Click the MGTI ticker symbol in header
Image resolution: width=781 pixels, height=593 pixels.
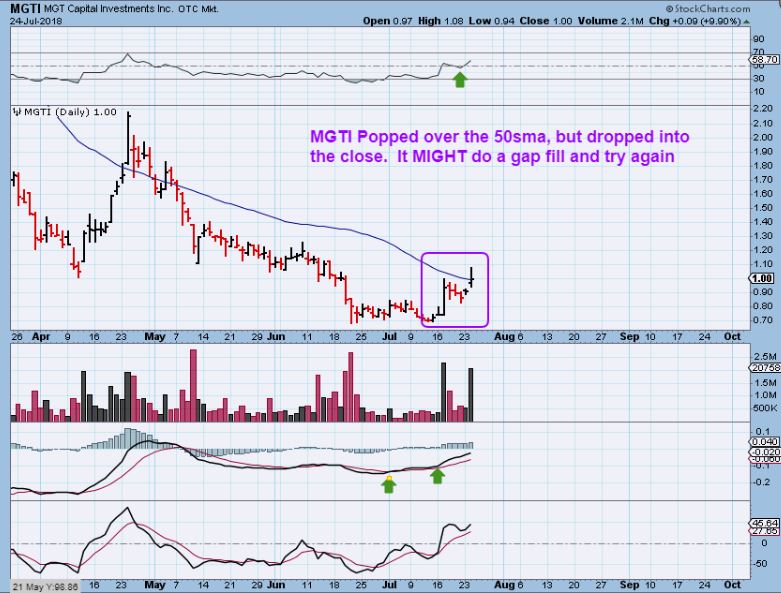tap(25, 8)
